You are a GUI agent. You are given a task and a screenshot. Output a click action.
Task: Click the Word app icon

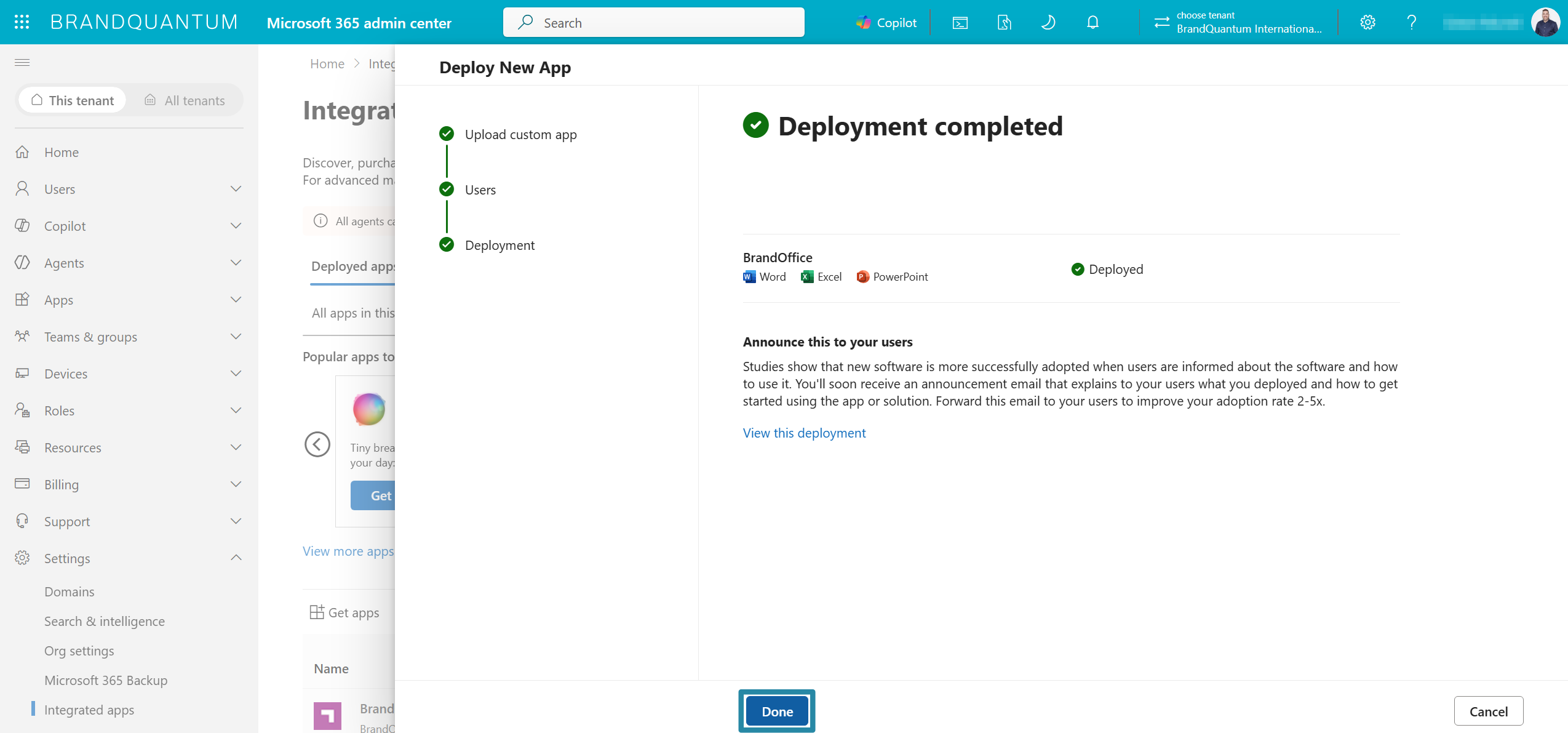click(749, 277)
